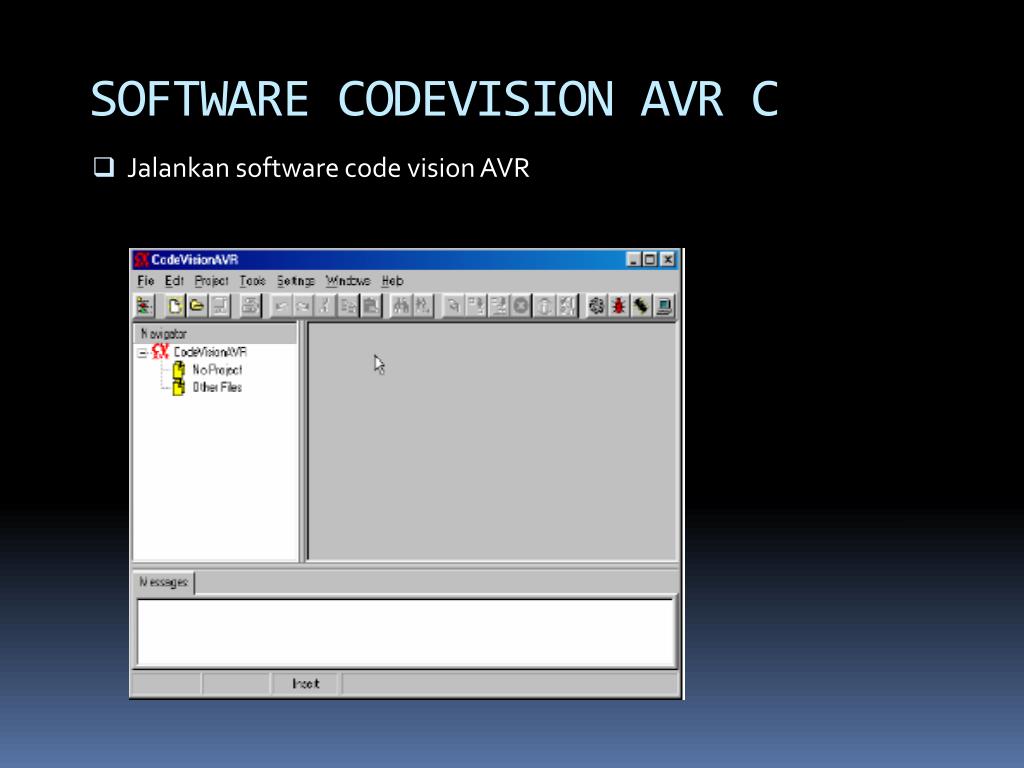Open the Windows menu
This screenshot has height=768, width=1024.
click(348, 281)
